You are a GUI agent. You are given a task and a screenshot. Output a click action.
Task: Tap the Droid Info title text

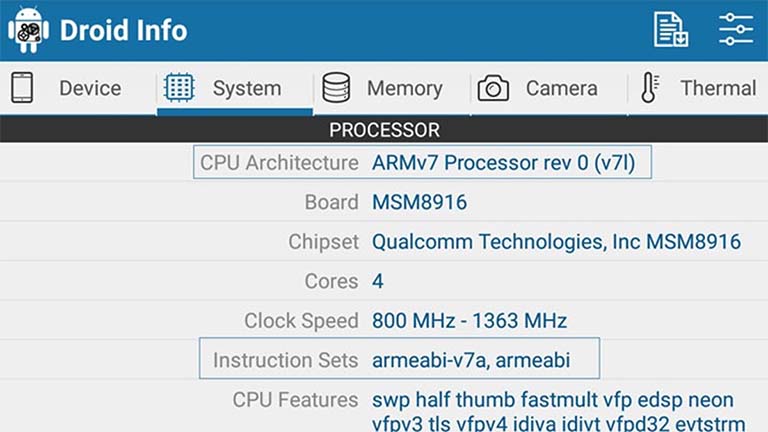[123, 30]
